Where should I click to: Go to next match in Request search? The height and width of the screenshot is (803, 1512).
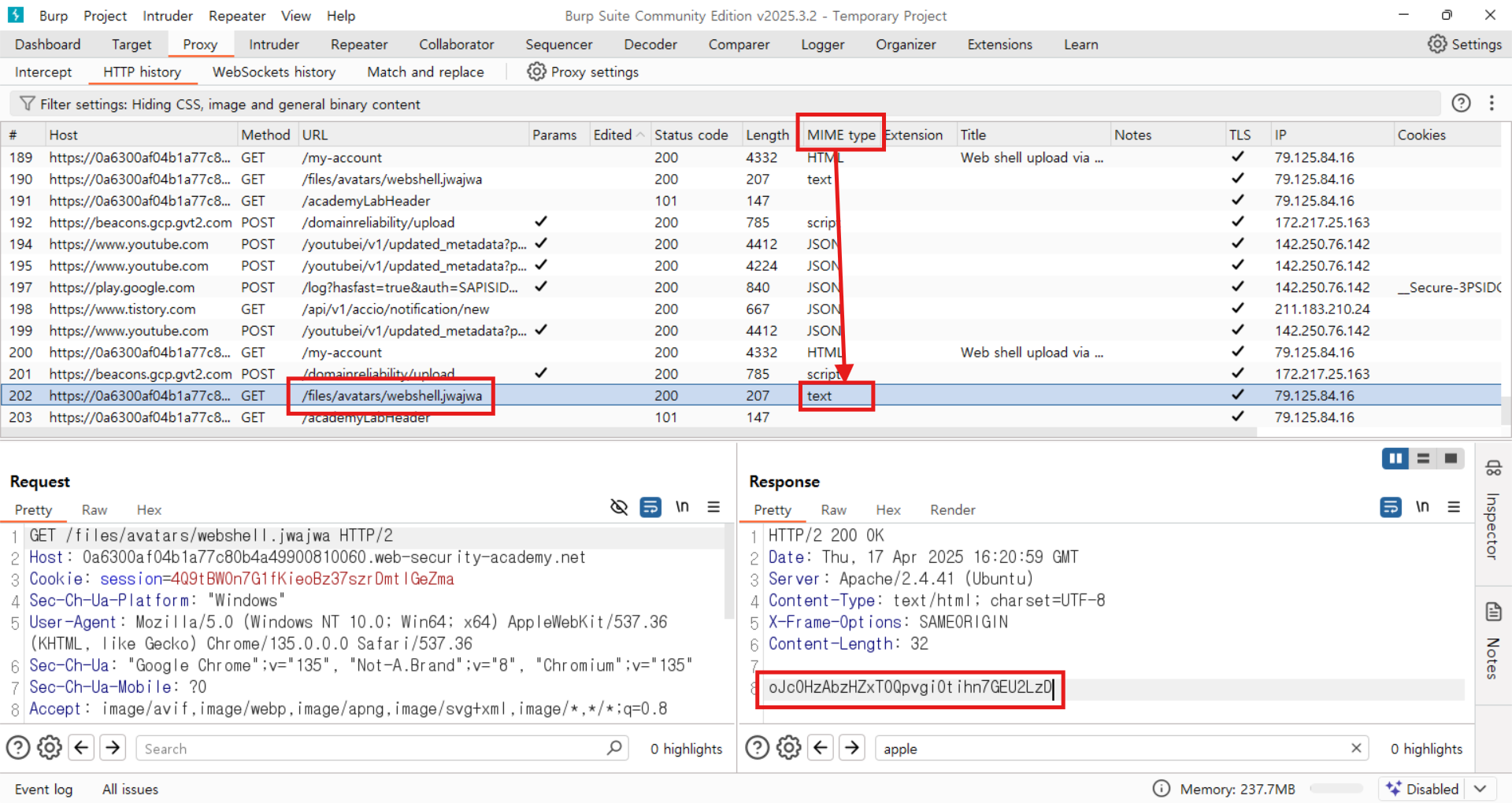[113, 747]
